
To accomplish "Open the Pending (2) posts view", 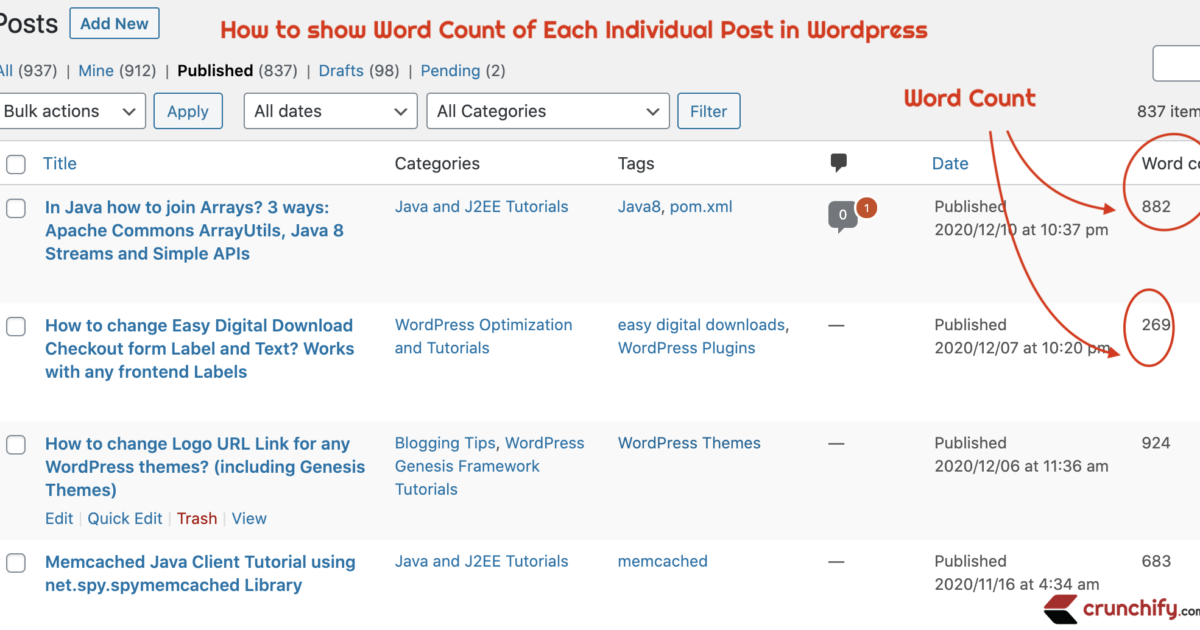I will coord(463,71).
